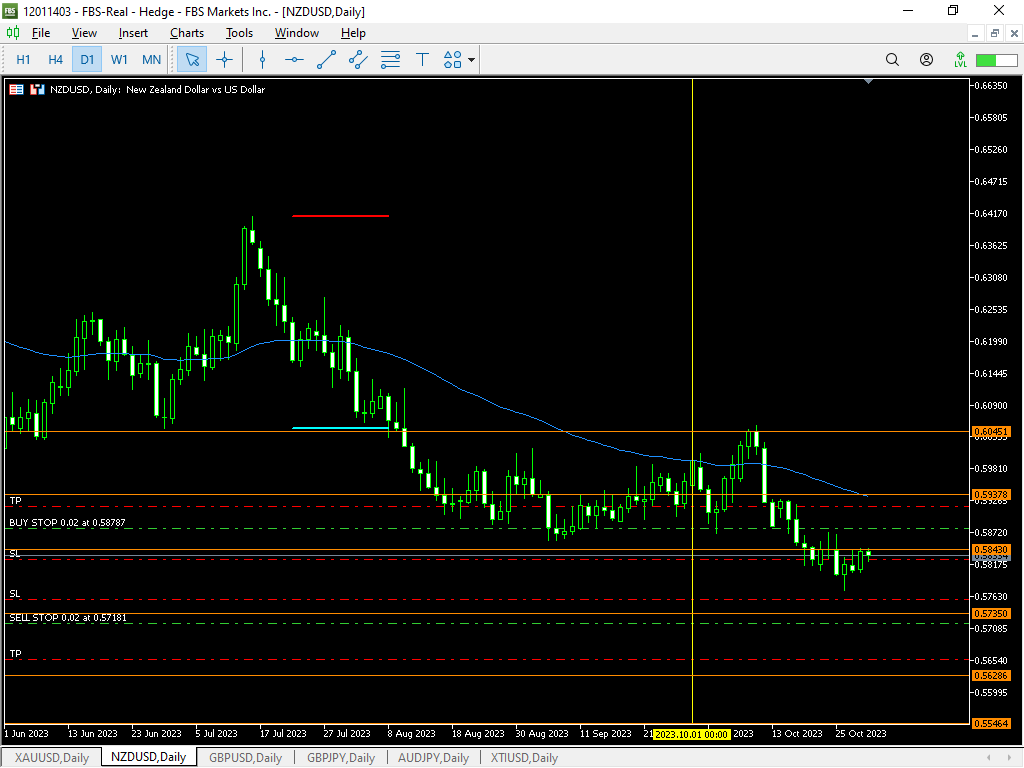Select the red horizontal line segment

coord(340,216)
